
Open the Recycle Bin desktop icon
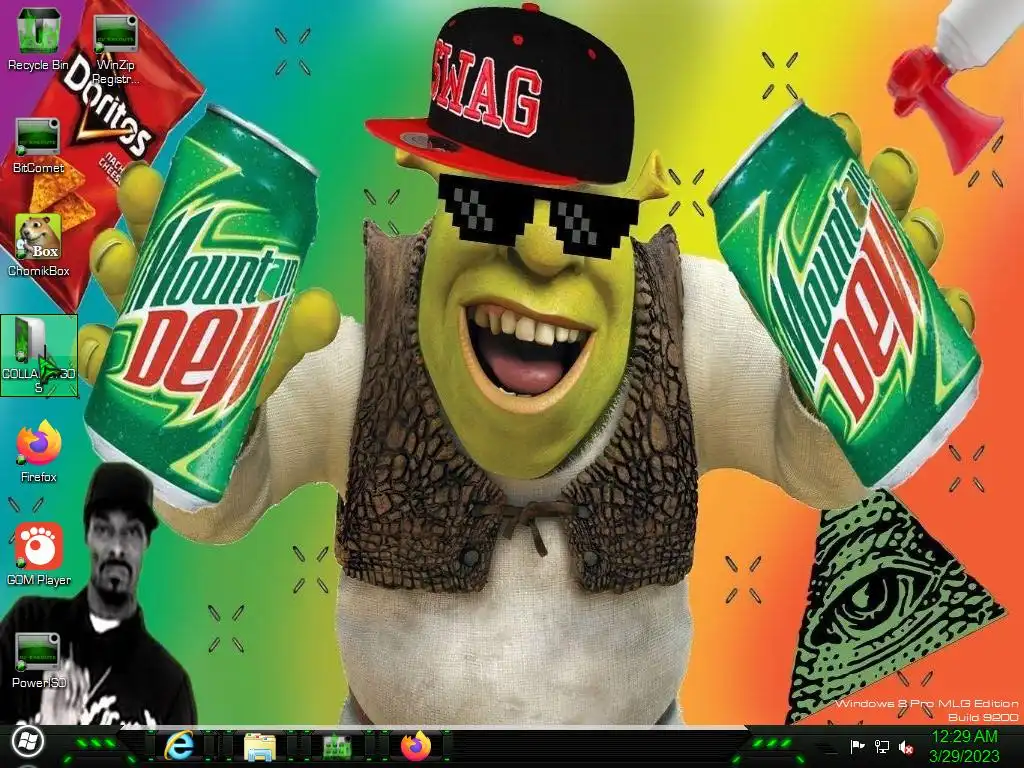click(38, 39)
